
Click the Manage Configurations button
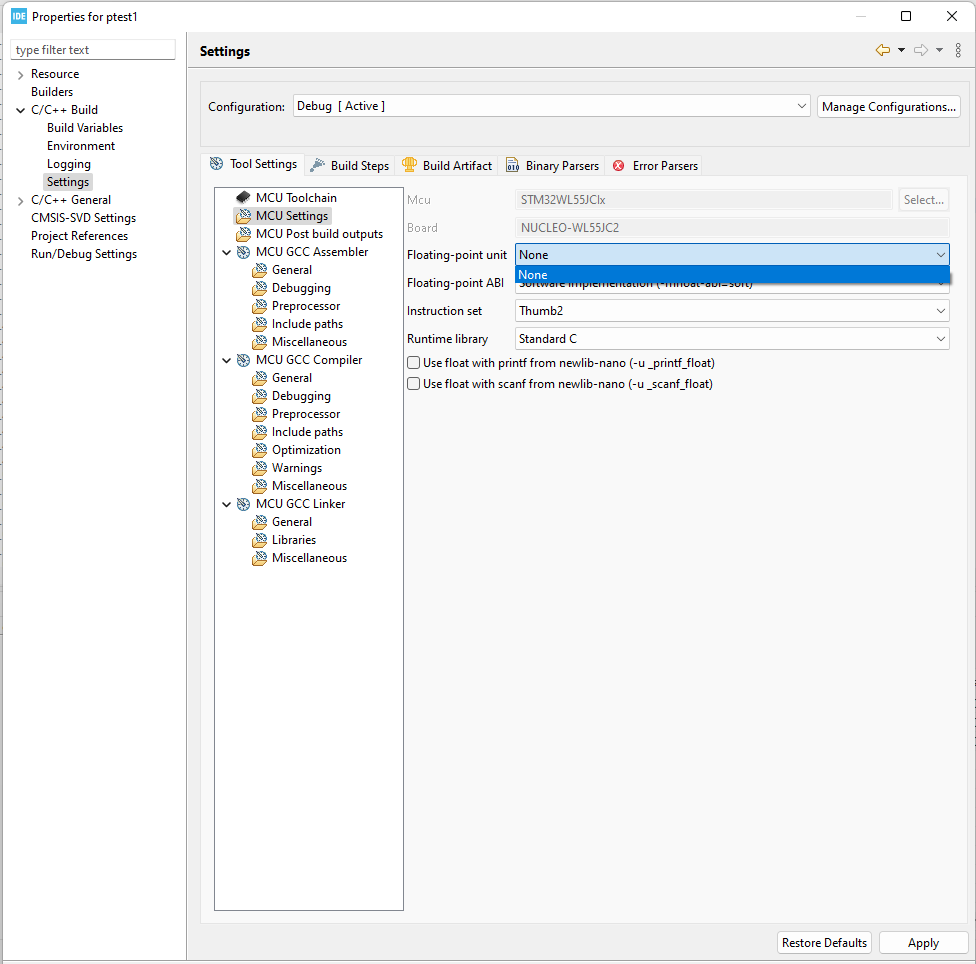[x=888, y=106]
